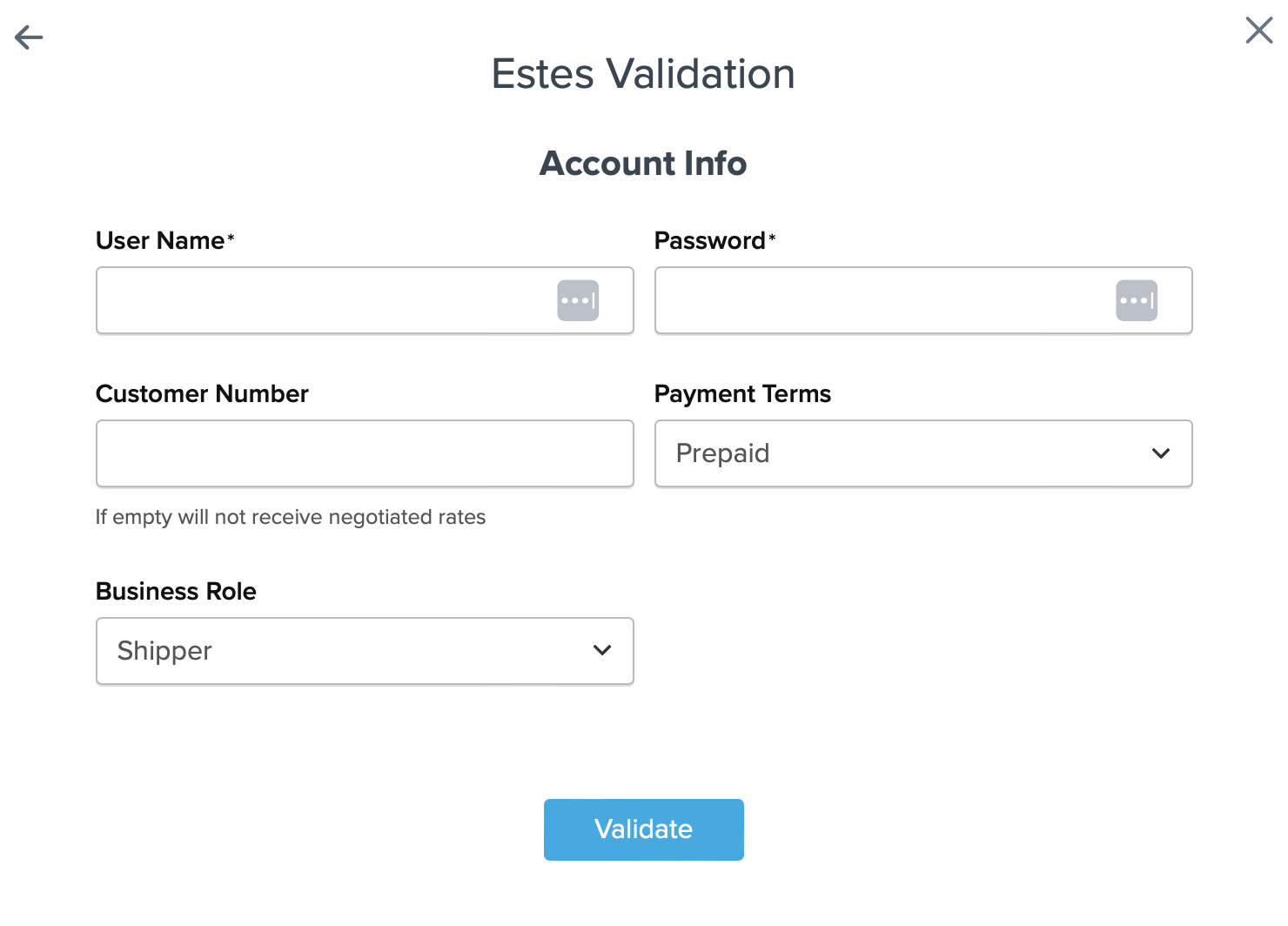Go back using the left arrow icon
1288x926 pixels.
pyautogui.click(x=29, y=37)
